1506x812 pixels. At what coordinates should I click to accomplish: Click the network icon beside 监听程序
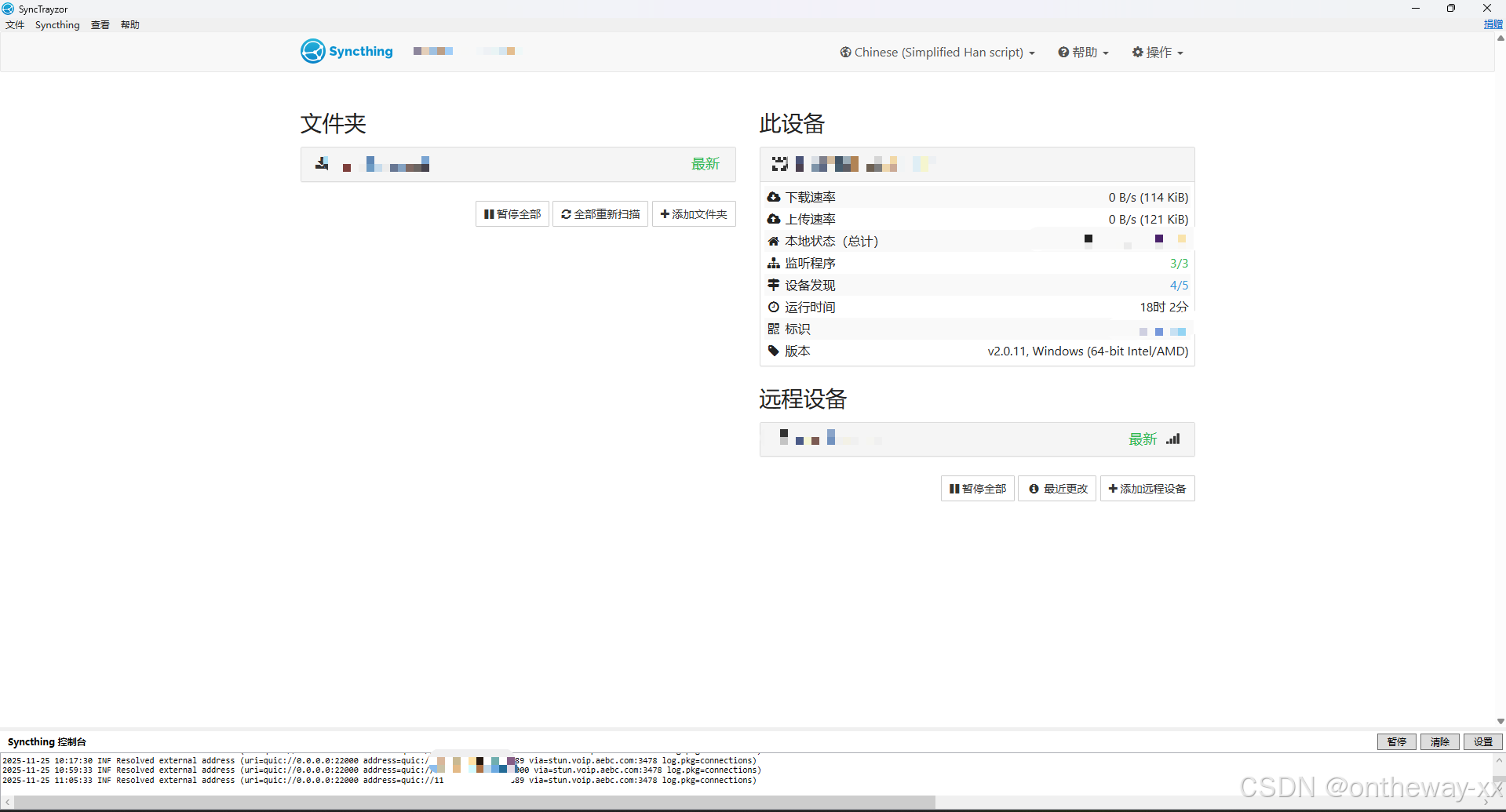775,263
